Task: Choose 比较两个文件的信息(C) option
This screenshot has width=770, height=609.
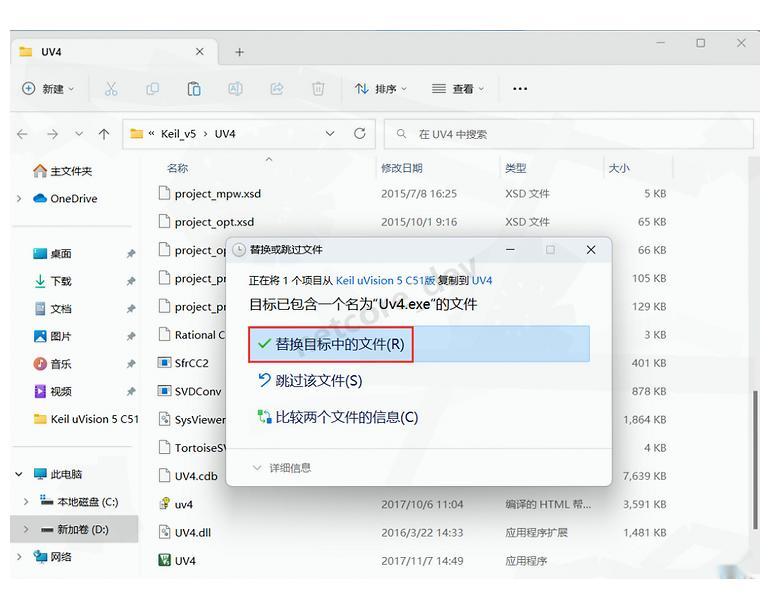Action: [x=338, y=417]
